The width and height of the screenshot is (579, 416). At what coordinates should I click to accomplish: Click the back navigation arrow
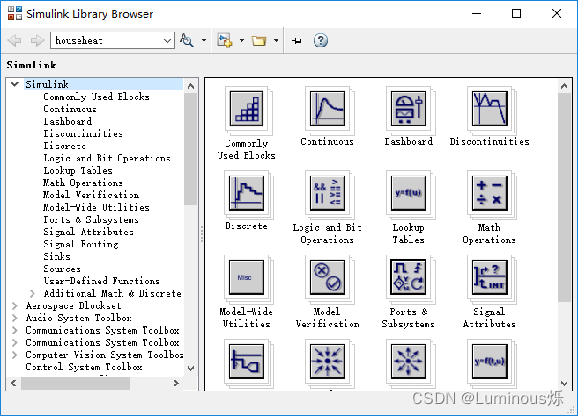15,40
